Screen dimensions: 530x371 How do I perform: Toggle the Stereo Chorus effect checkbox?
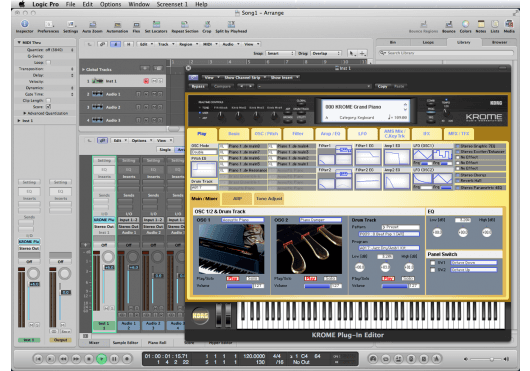(x=458, y=175)
